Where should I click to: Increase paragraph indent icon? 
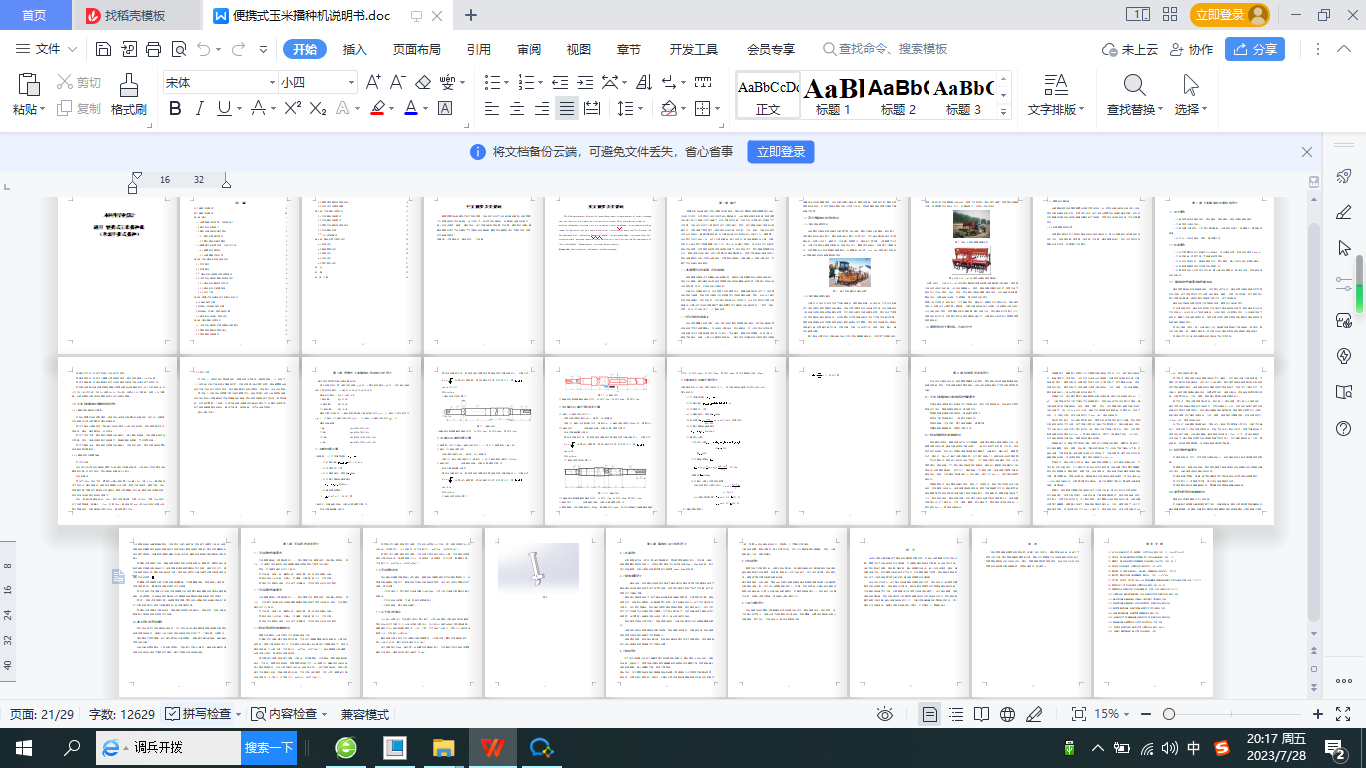pos(586,82)
